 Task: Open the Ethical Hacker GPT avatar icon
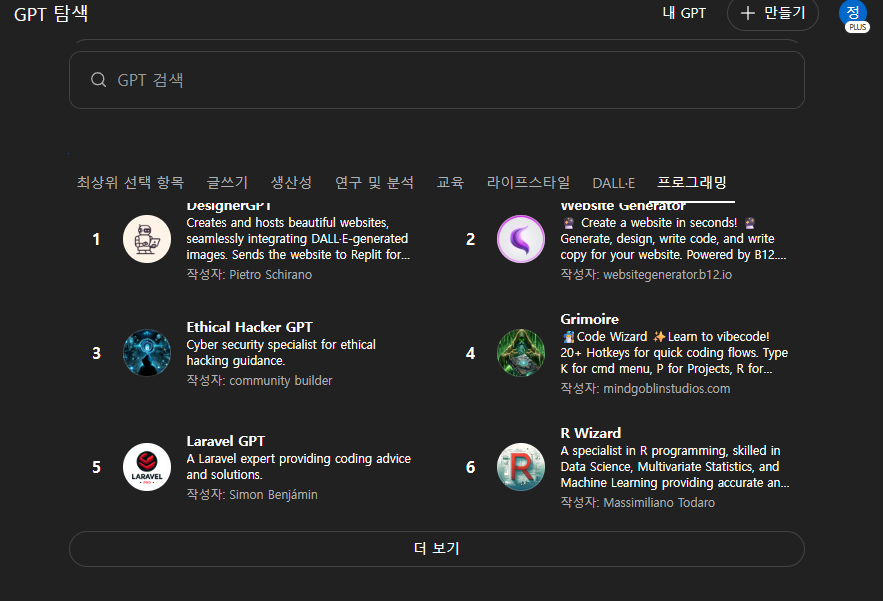[147, 353]
